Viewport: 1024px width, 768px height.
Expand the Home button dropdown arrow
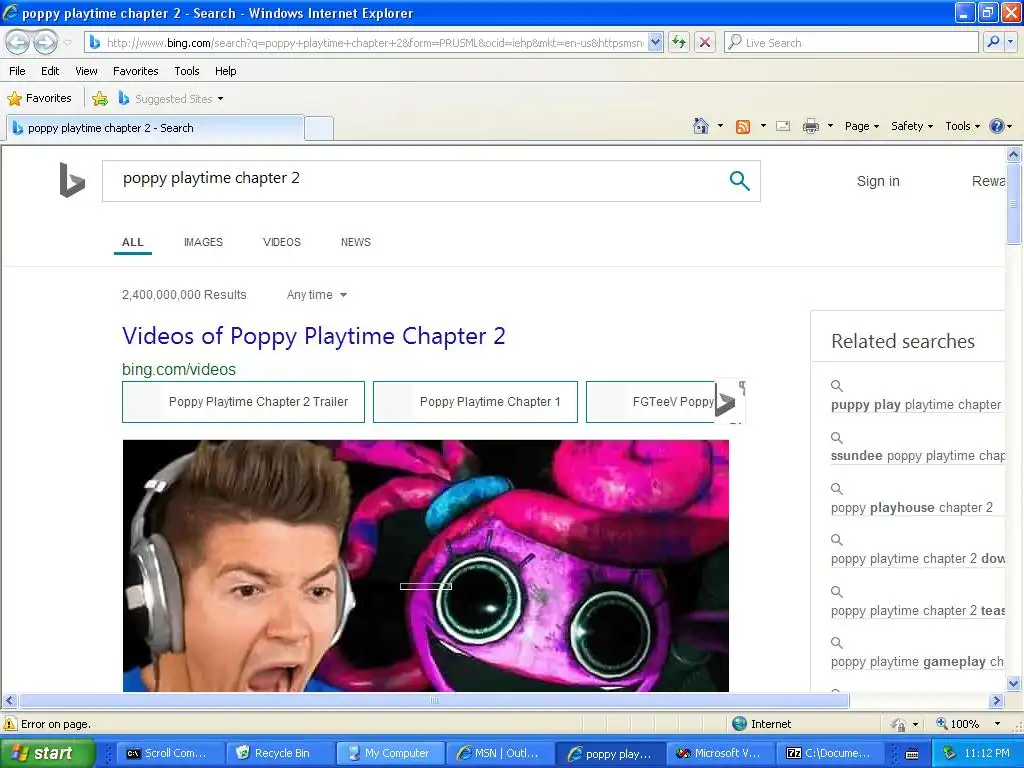pos(720,126)
